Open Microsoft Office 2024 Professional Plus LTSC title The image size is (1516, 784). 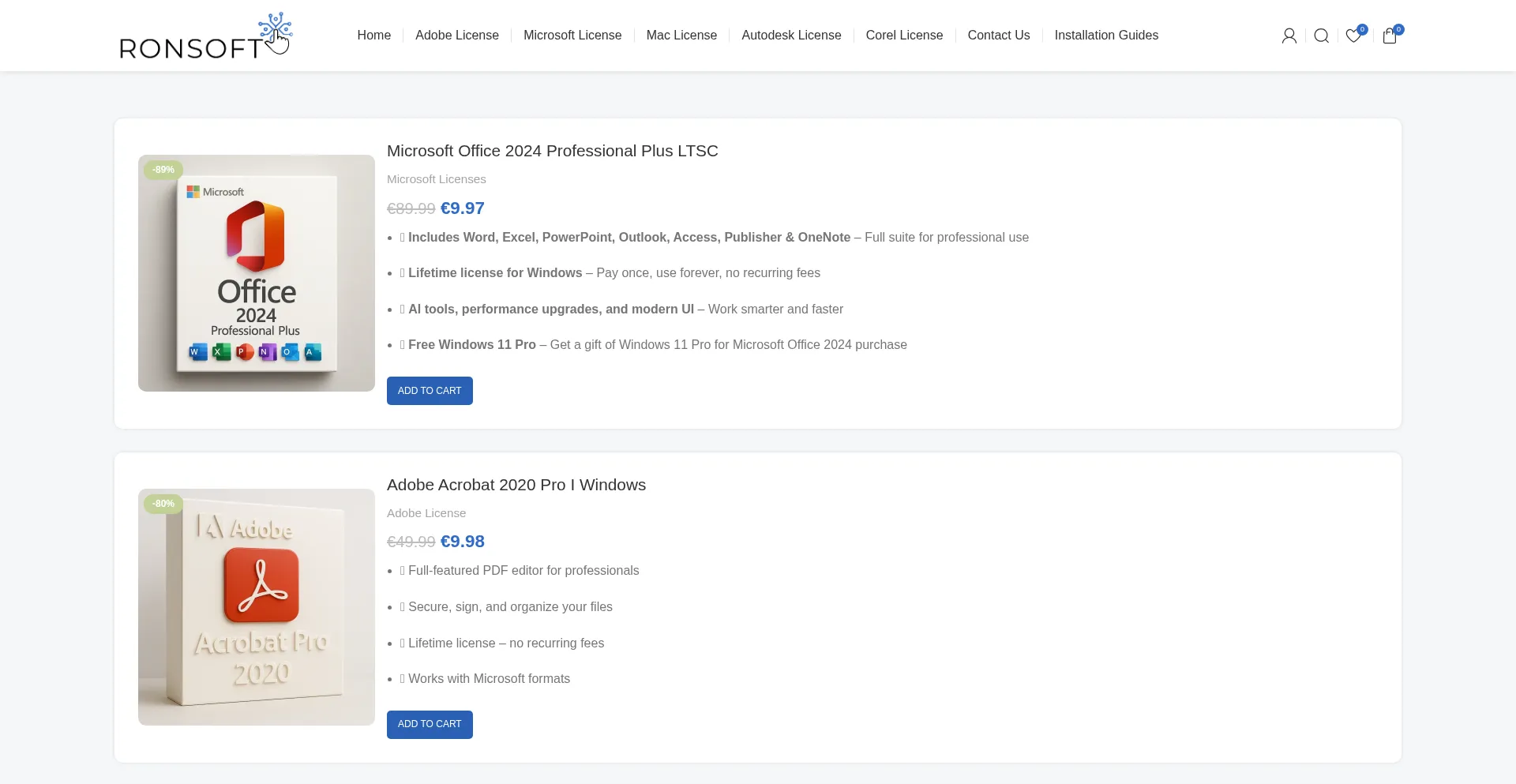[x=553, y=151]
